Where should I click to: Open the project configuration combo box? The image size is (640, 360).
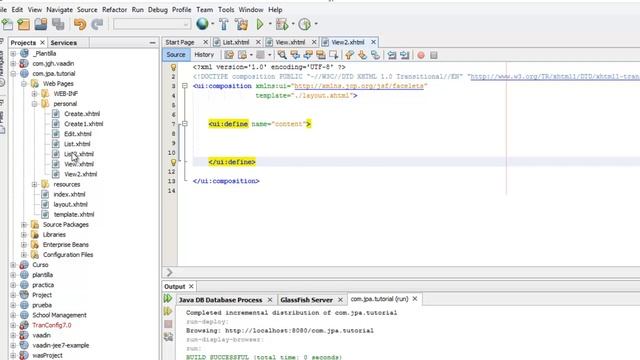152,24
